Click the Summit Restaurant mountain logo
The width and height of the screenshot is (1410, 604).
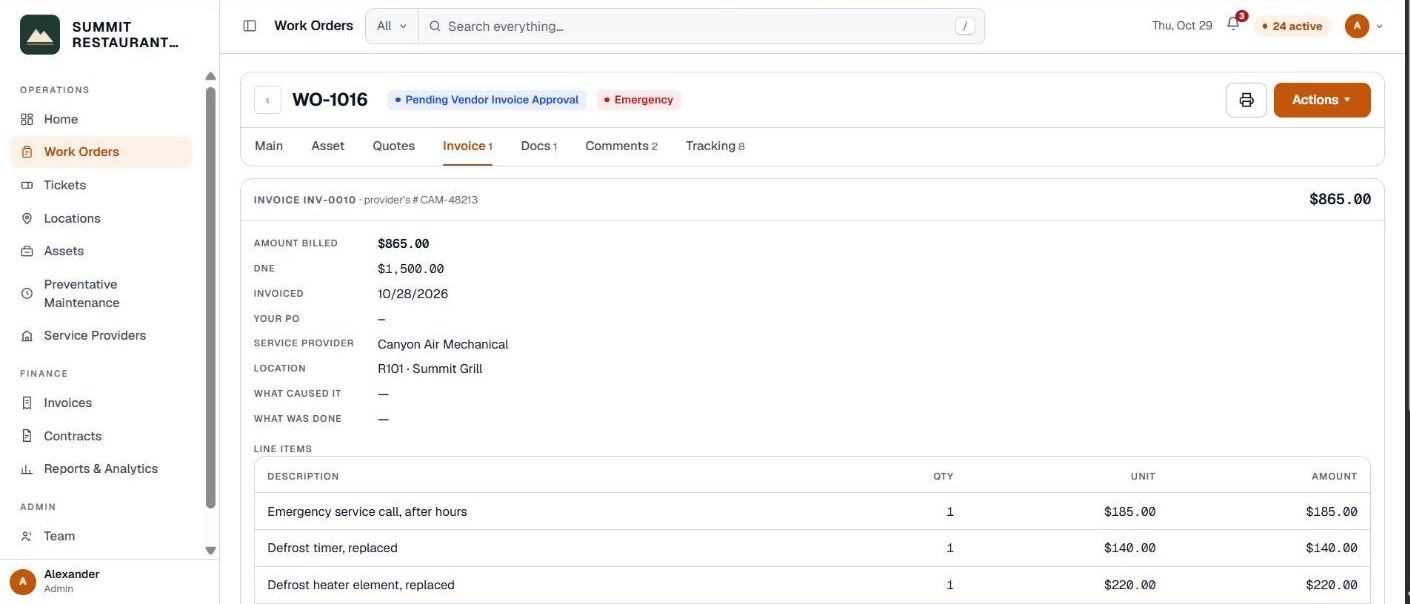pyautogui.click(x=40, y=35)
